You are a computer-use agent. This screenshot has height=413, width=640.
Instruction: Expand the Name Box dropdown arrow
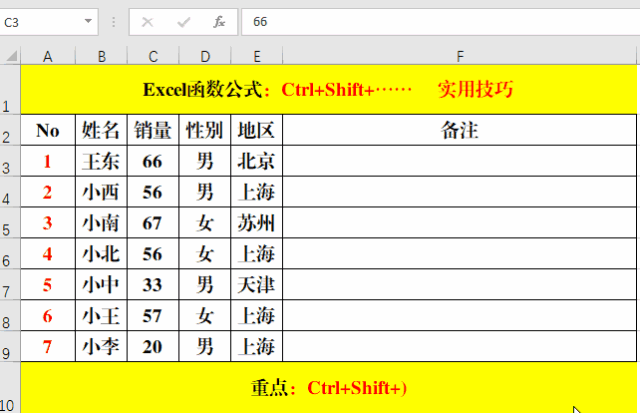(89, 21)
